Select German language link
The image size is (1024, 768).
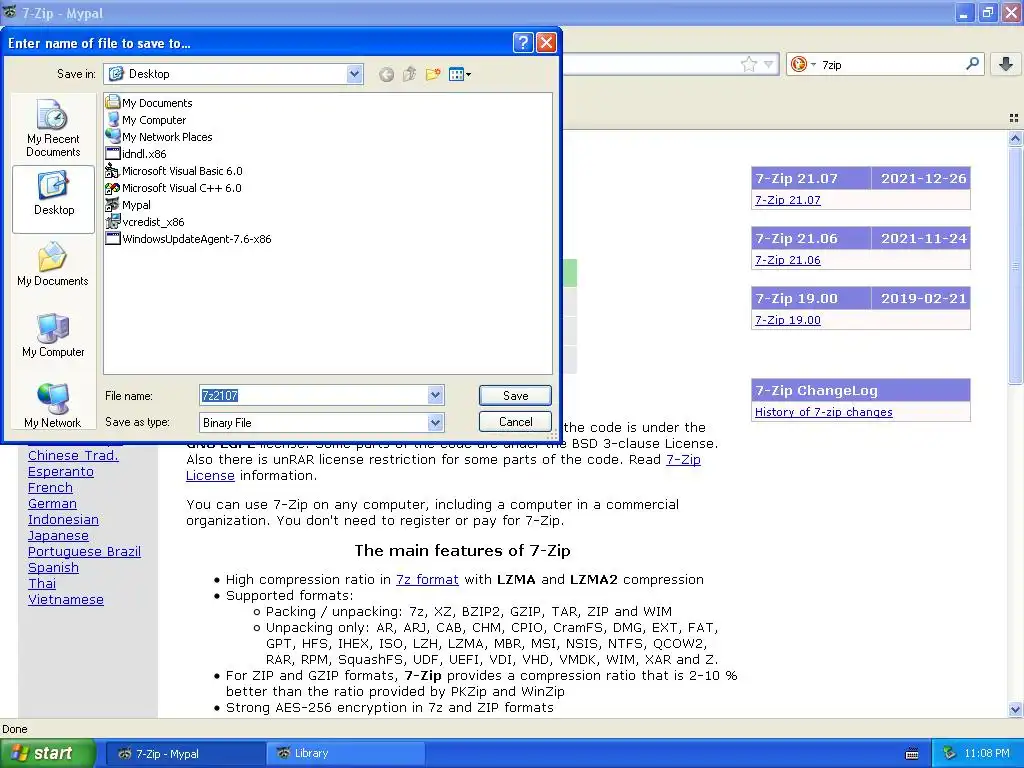pyautogui.click(x=52, y=504)
